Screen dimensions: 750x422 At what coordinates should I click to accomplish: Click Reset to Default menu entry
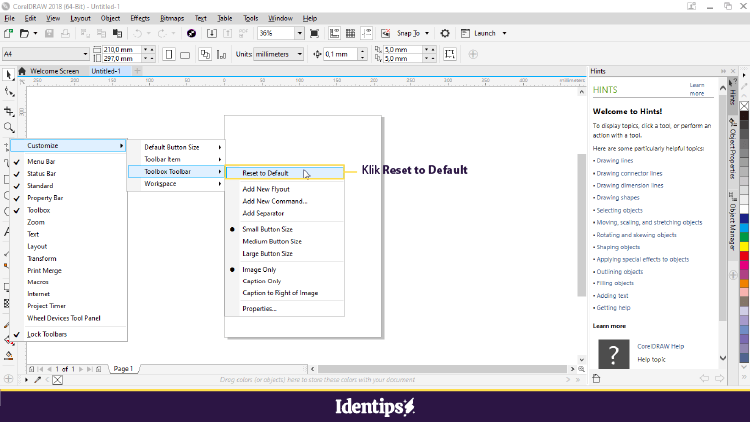(x=265, y=173)
